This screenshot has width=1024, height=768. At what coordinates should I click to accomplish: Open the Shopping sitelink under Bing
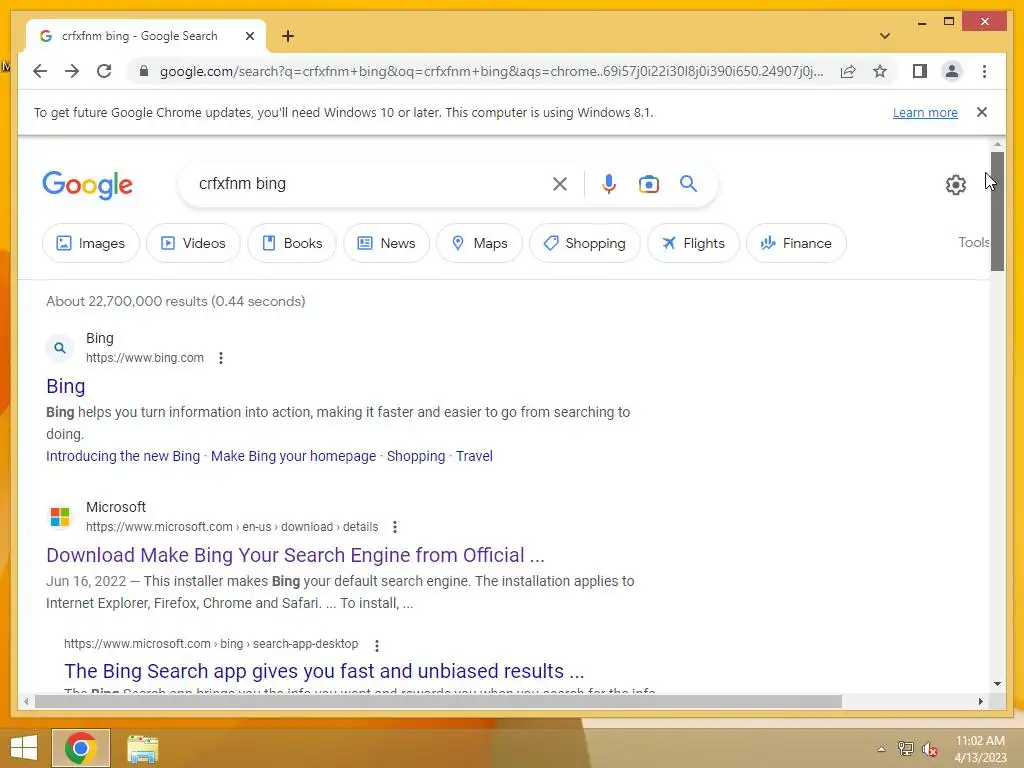pos(415,456)
